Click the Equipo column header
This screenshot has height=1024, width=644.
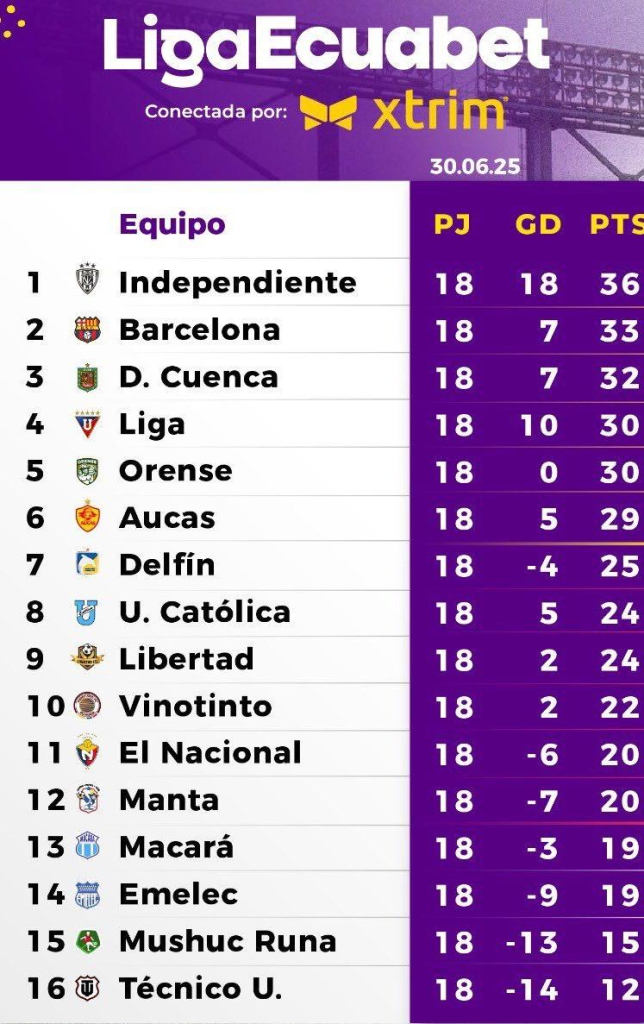172,225
